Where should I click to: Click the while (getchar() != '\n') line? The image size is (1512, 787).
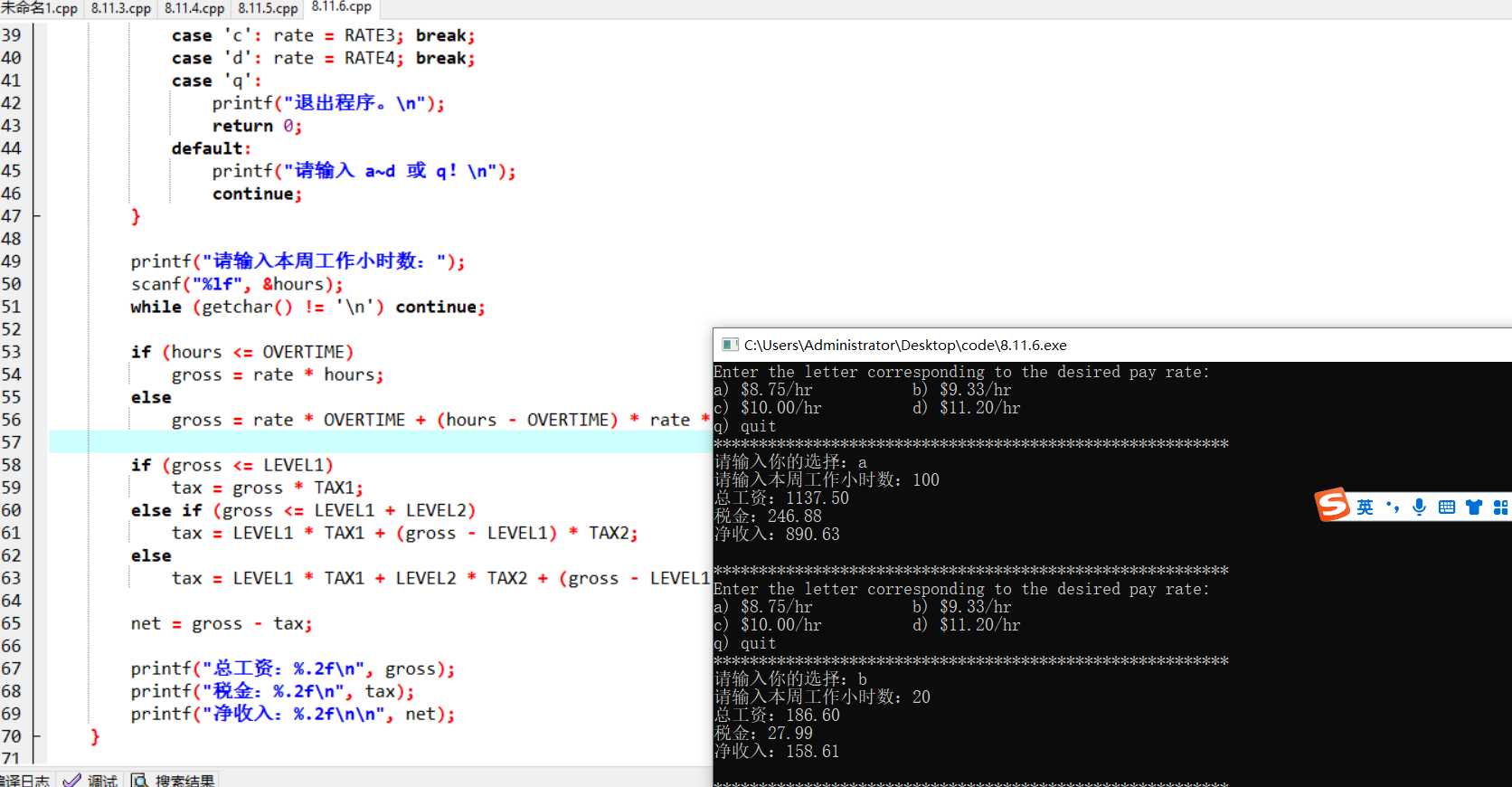[x=308, y=307]
